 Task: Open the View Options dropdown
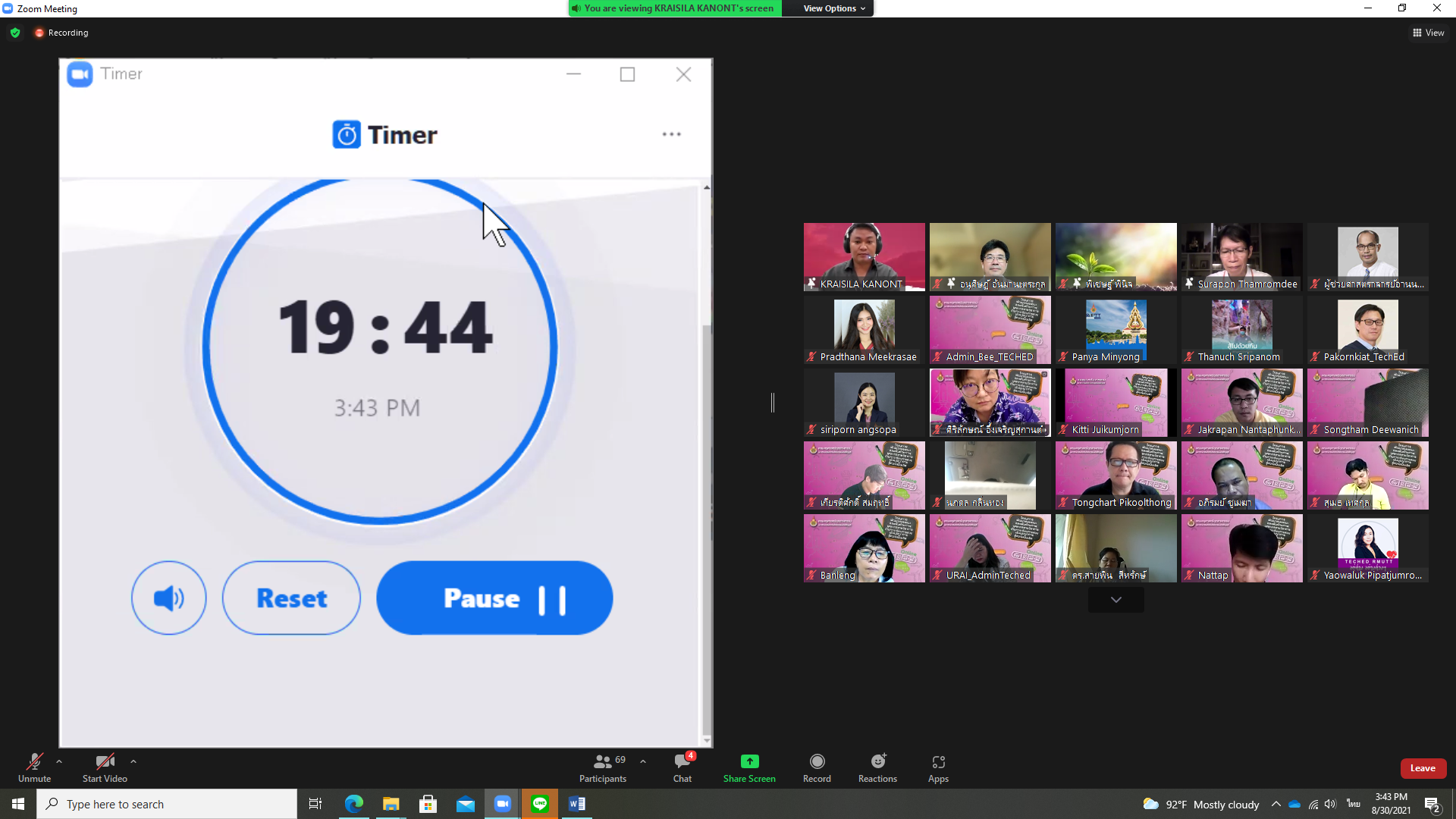834,8
